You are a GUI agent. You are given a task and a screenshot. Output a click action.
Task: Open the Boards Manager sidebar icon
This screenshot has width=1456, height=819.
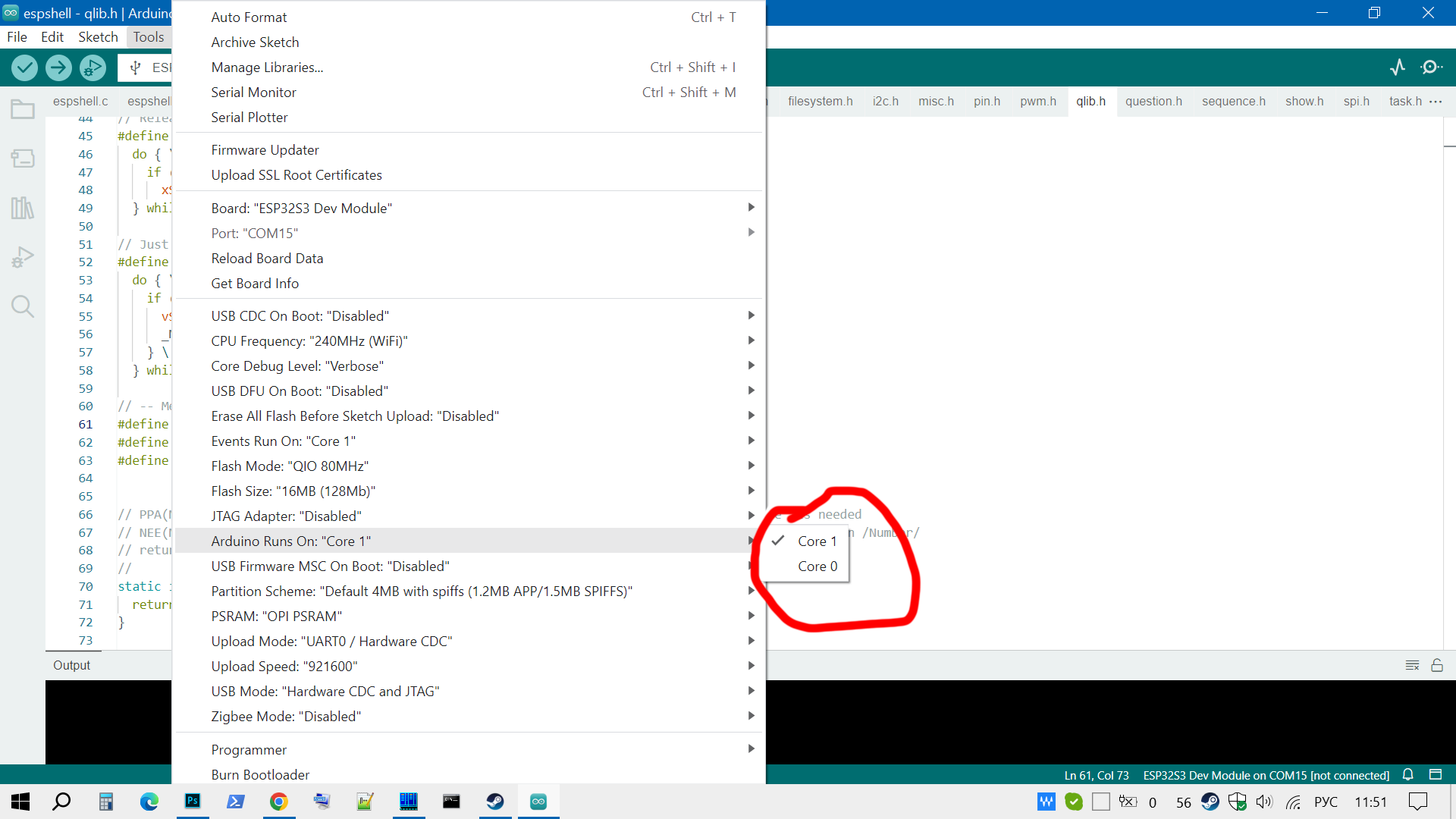click(23, 158)
